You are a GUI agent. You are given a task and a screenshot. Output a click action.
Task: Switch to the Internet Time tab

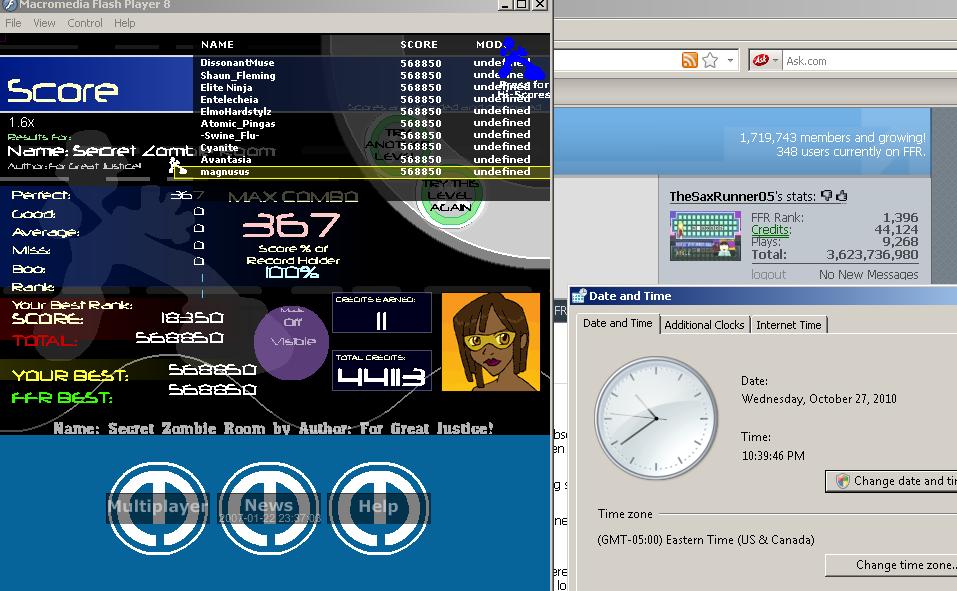click(x=789, y=325)
